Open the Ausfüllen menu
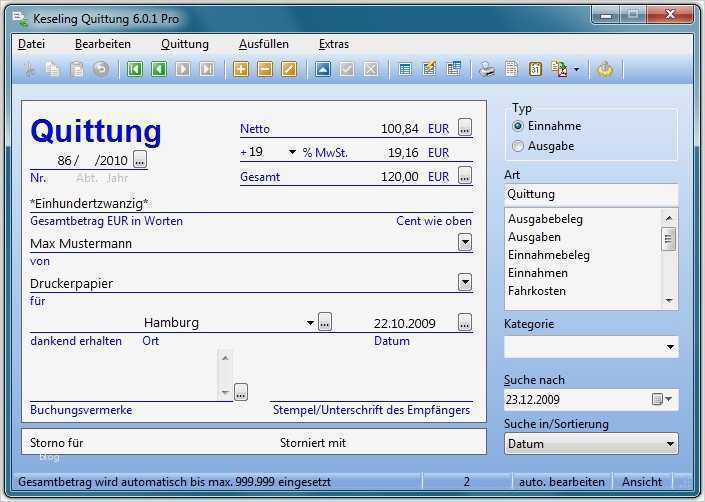 click(263, 44)
